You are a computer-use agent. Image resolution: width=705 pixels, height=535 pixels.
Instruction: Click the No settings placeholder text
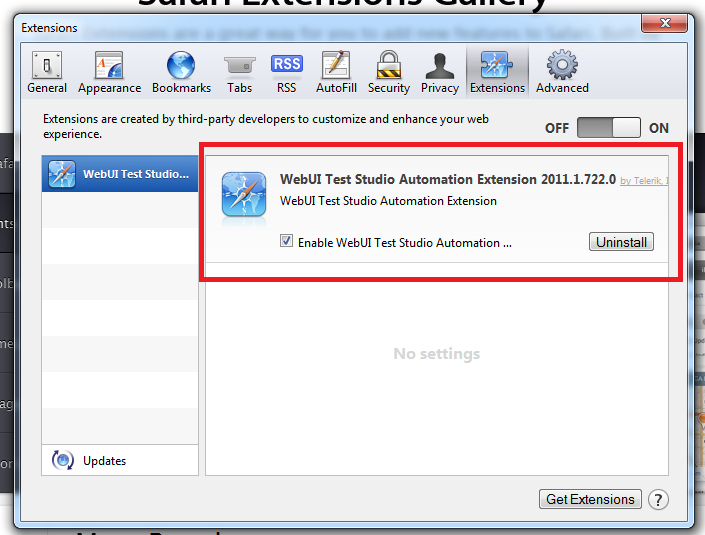click(437, 354)
